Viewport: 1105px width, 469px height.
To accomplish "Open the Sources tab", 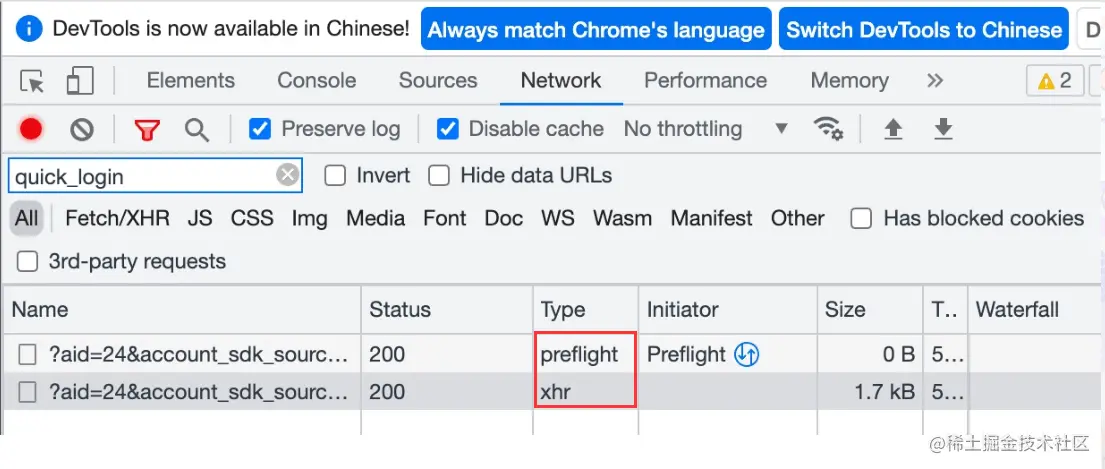I will point(438,81).
